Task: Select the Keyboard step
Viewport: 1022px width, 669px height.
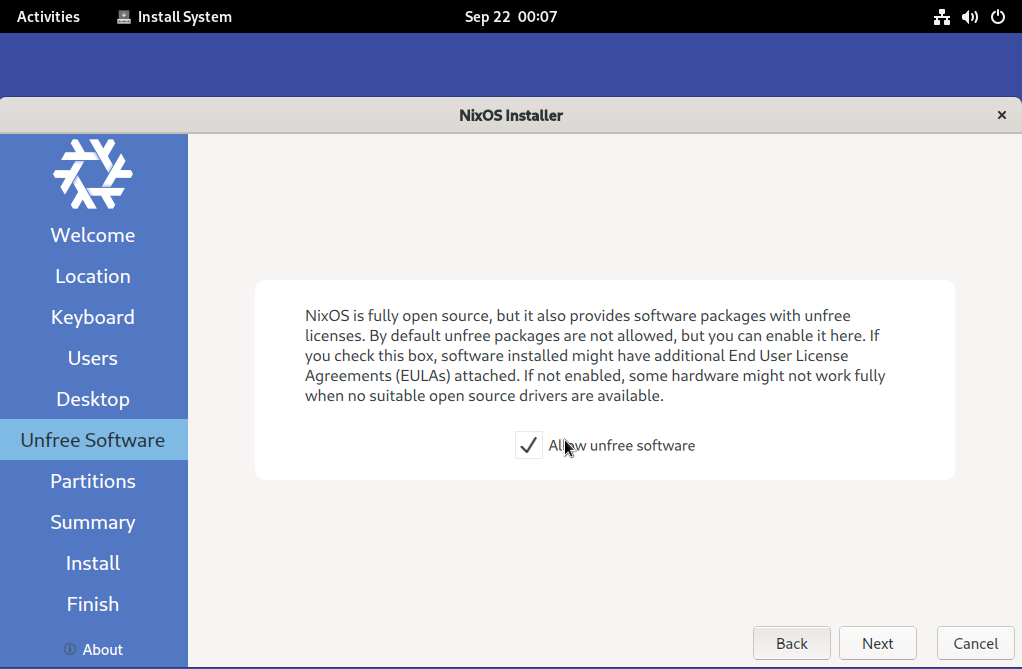Action: click(93, 317)
